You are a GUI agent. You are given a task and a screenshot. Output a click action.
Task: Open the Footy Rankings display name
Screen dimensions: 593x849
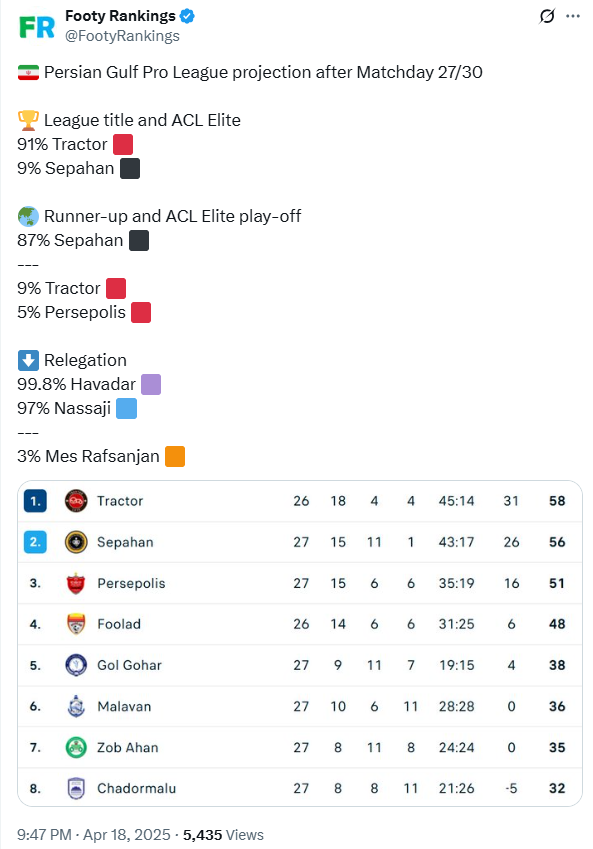click(x=120, y=16)
